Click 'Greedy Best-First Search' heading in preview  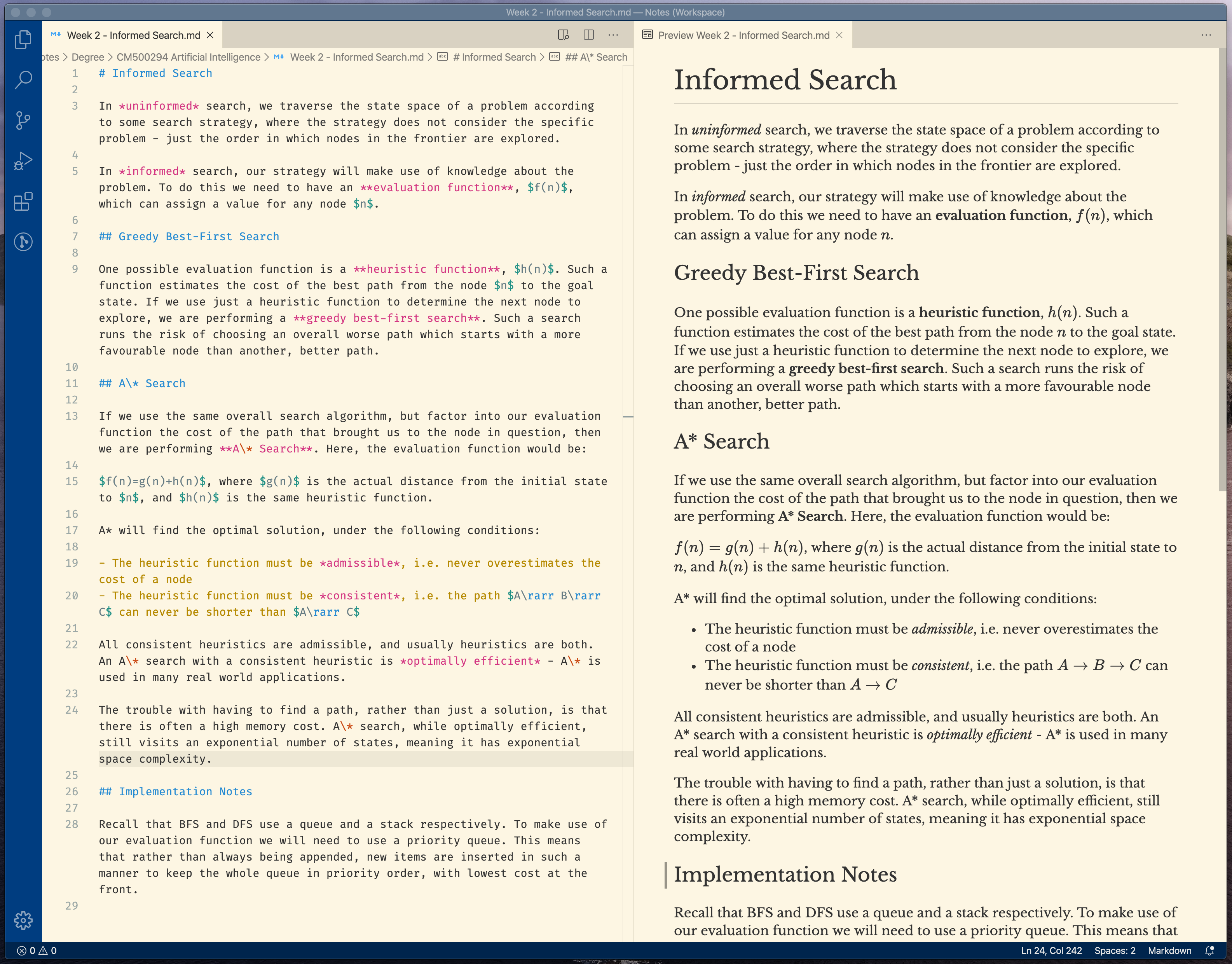point(796,272)
